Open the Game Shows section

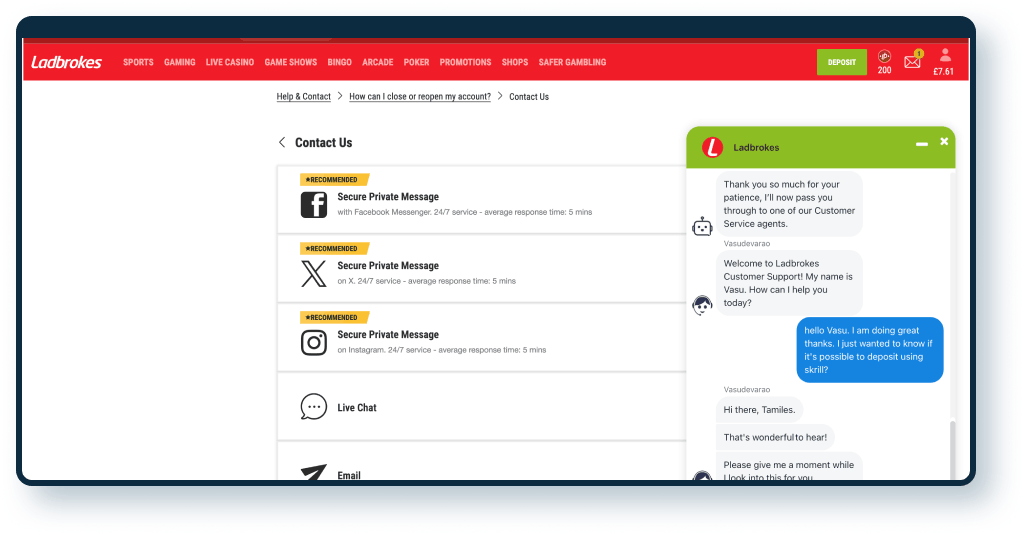coord(291,62)
